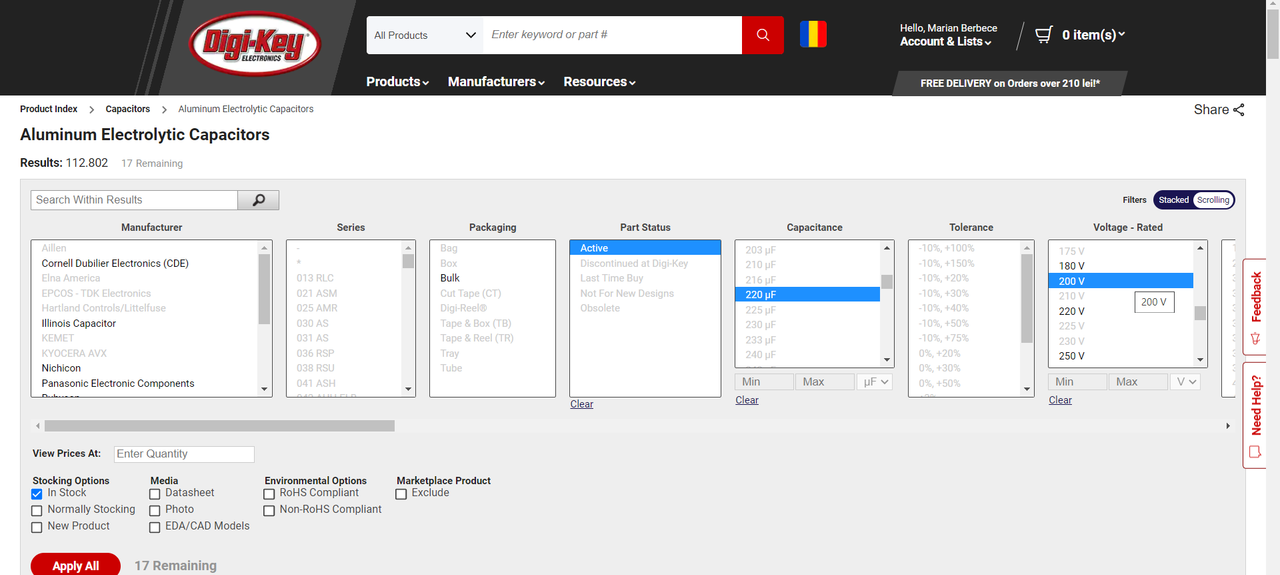
Task: Focus the Enter Quantity price field
Action: click(x=184, y=454)
